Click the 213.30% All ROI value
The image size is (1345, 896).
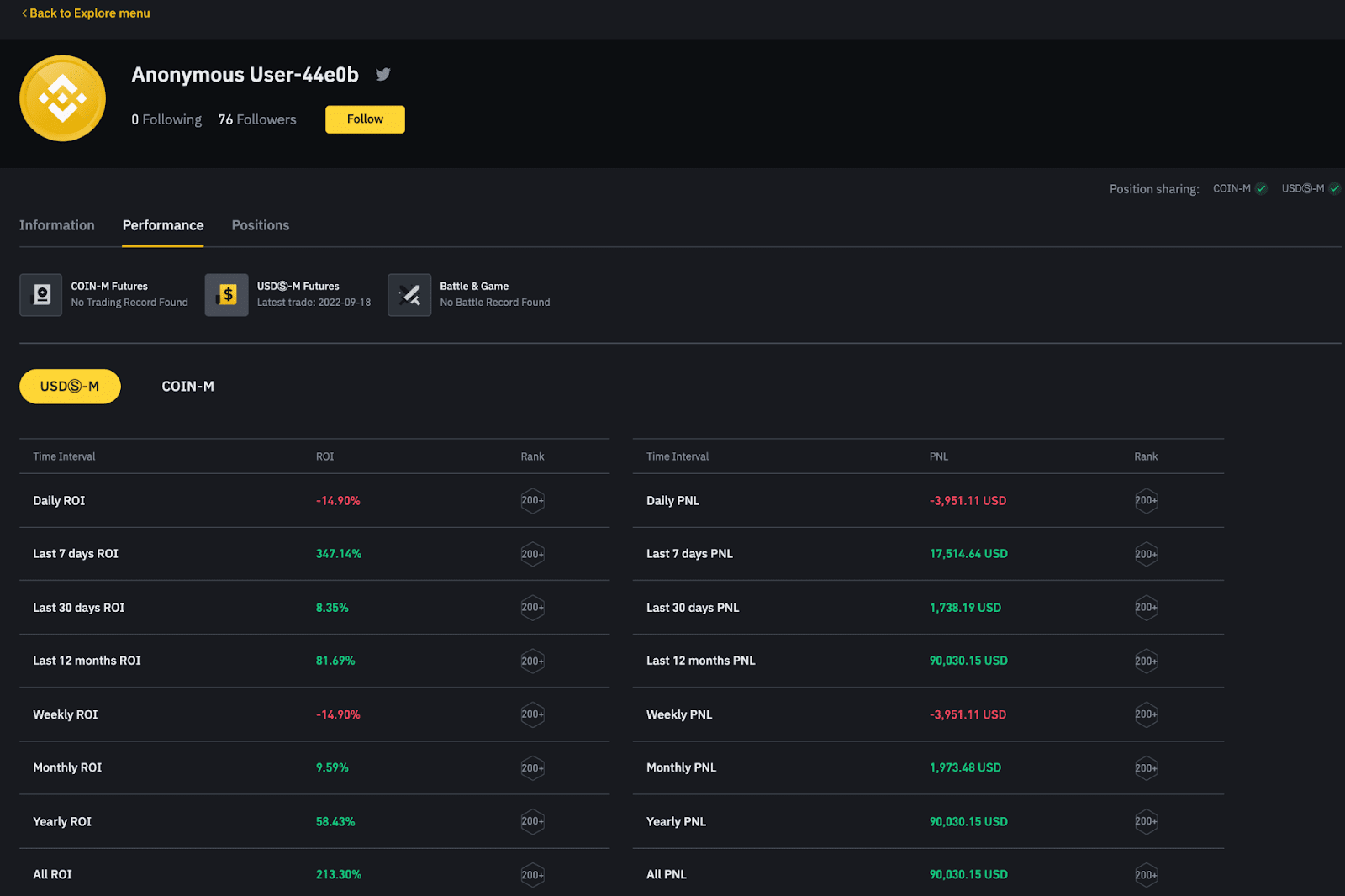[339, 875]
